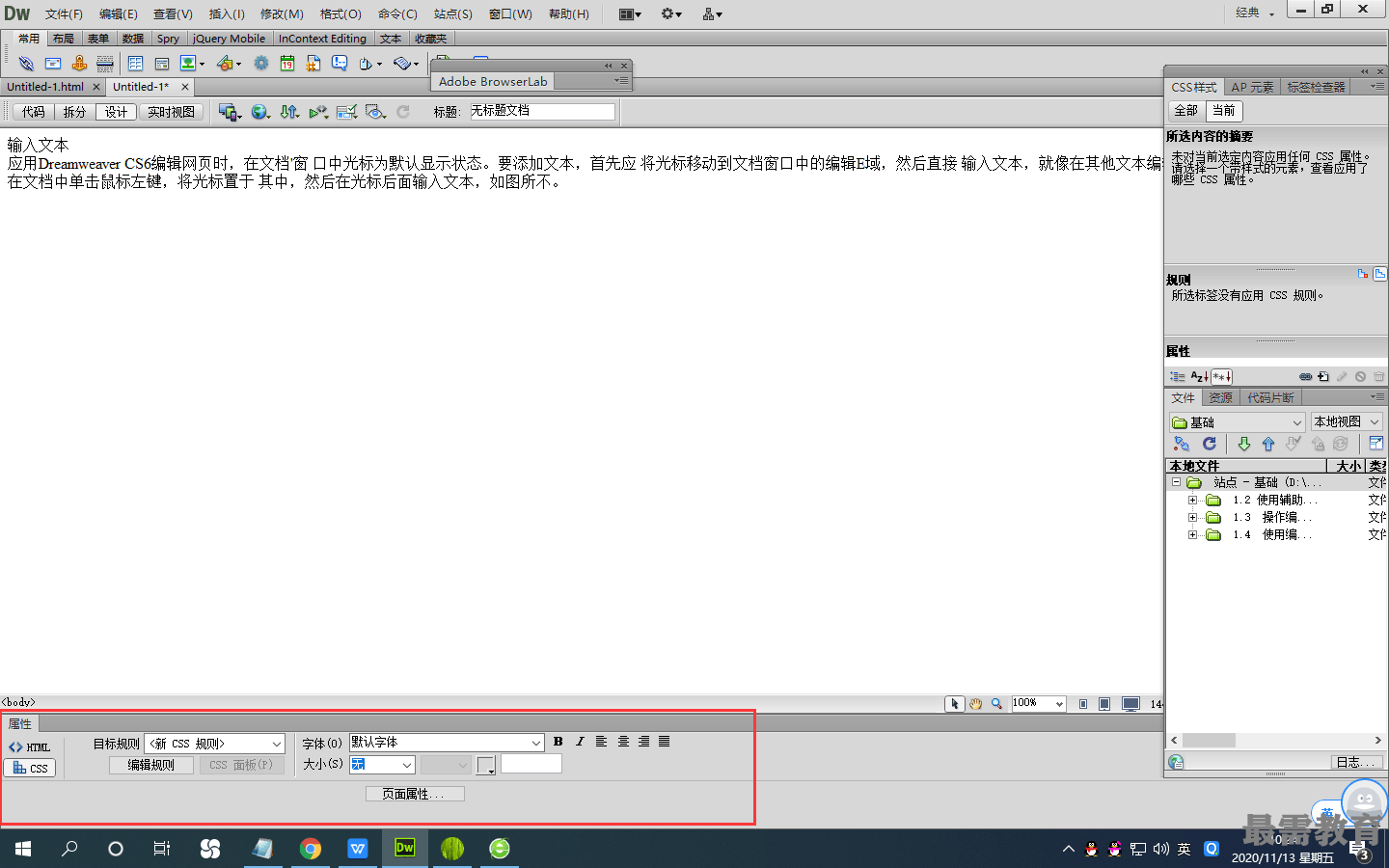The image size is (1389, 868).
Task: Click the blue Put files arrow
Action: pos(1268,444)
